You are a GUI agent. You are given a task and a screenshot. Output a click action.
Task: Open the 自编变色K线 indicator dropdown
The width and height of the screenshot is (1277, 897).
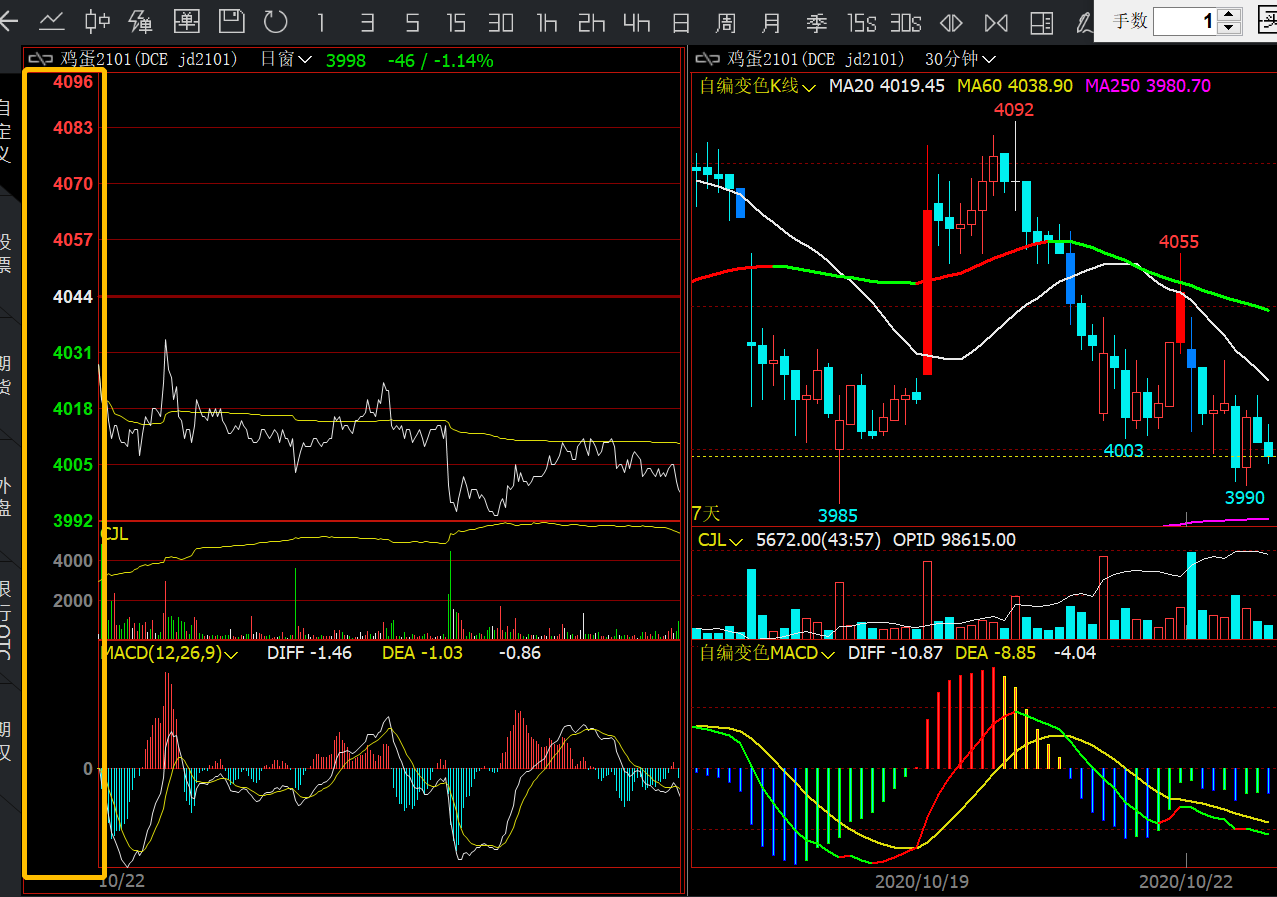757,87
